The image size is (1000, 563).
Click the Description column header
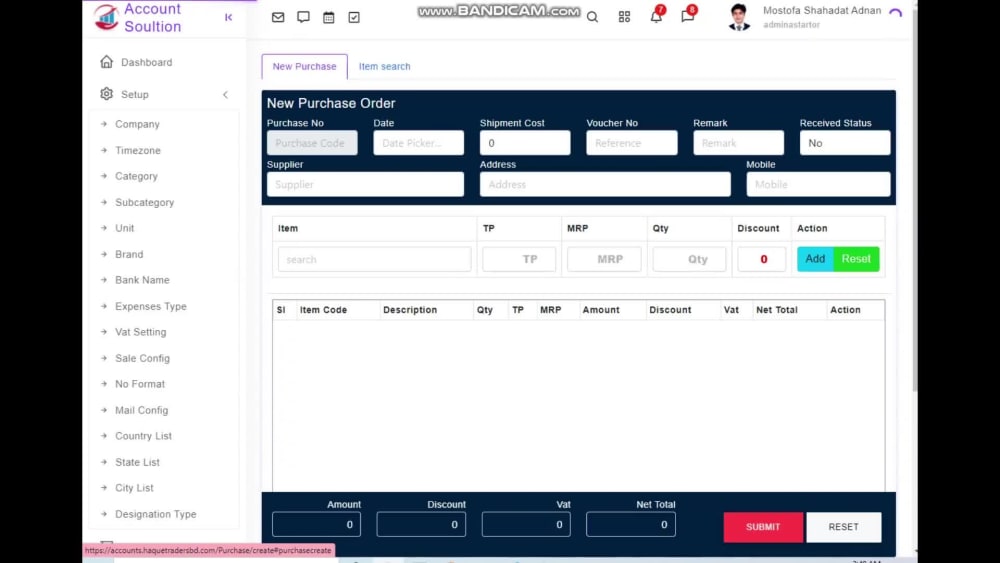(x=410, y=310)
